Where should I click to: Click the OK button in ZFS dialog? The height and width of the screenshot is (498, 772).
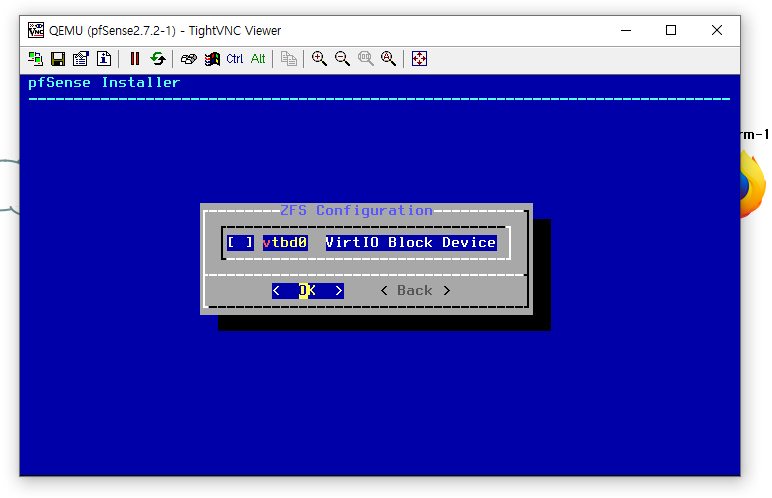pyautogui.click(x=308, y=291)
